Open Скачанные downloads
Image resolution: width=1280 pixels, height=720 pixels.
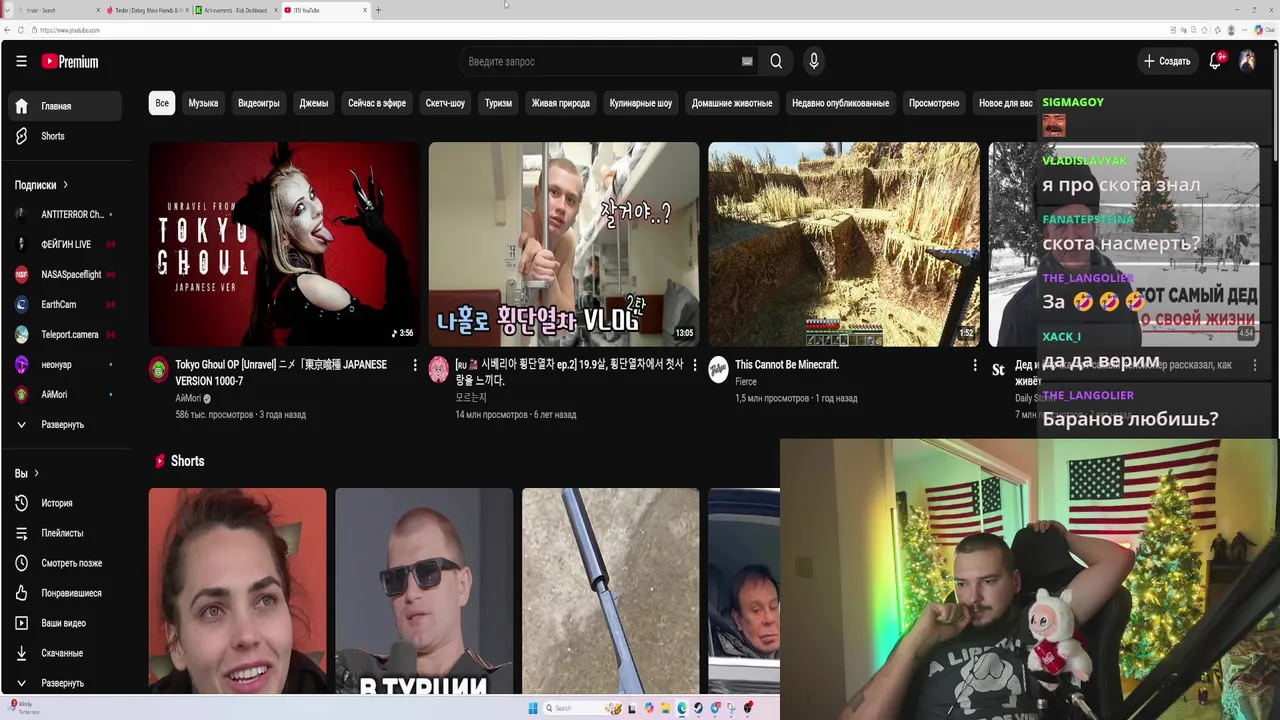(x=66, y=653)
